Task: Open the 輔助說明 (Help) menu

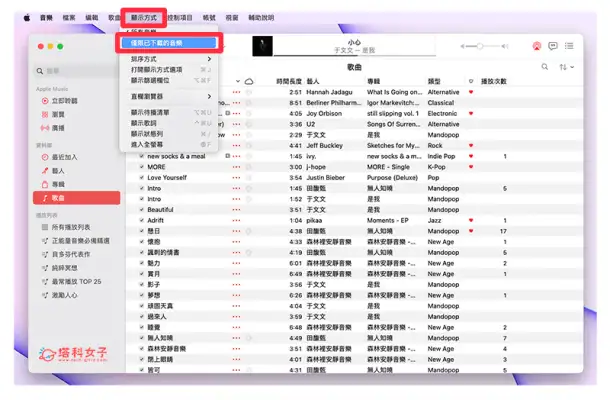Action: [x=261, y=18]
